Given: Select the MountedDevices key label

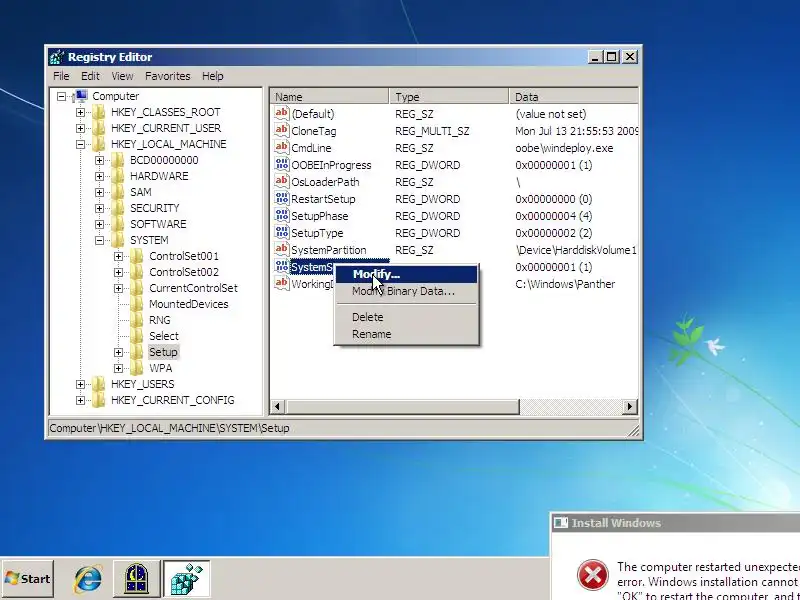Looking at the screenshot, I should (x=188, y=304).
